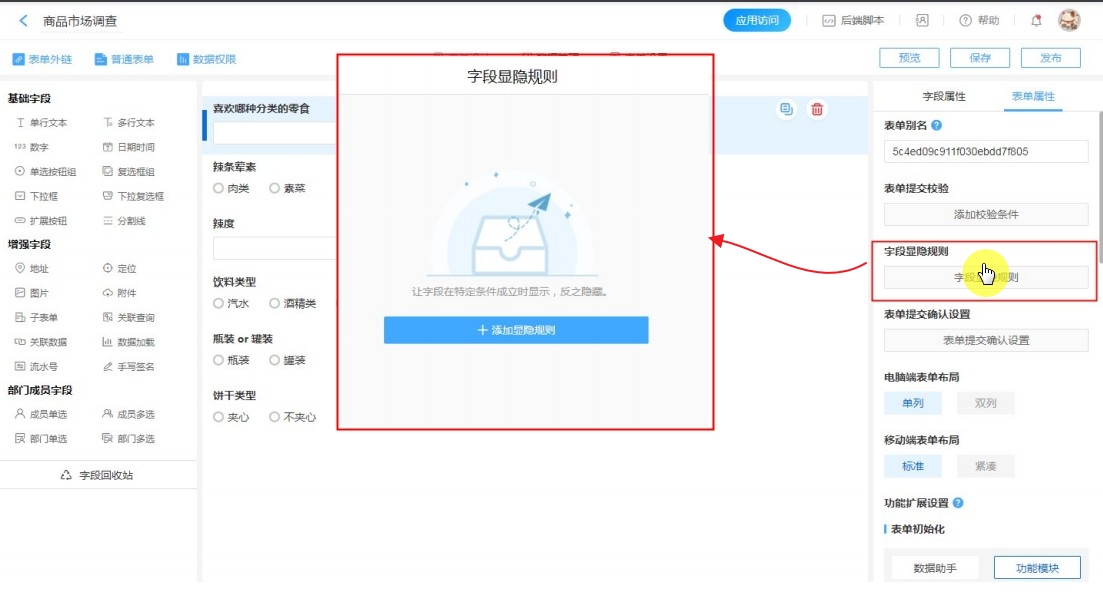Screen dimensions: 1103x594
Task: Delete the selected field with trash icon
Action: click(817, 110)
